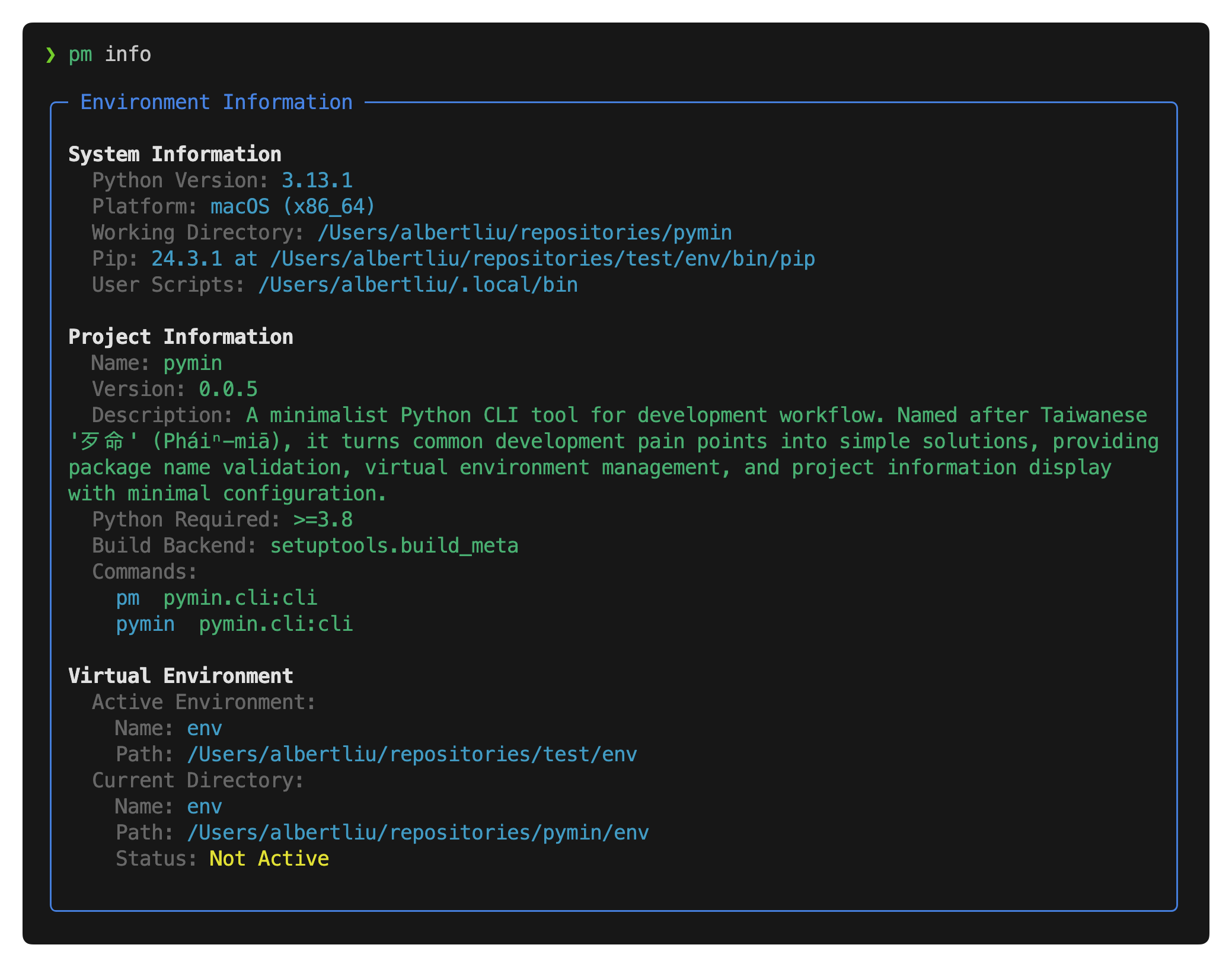Click the platform value macOS (x86_64)
The height and width of the screenshot is (967, 1232).
[293, 207]
